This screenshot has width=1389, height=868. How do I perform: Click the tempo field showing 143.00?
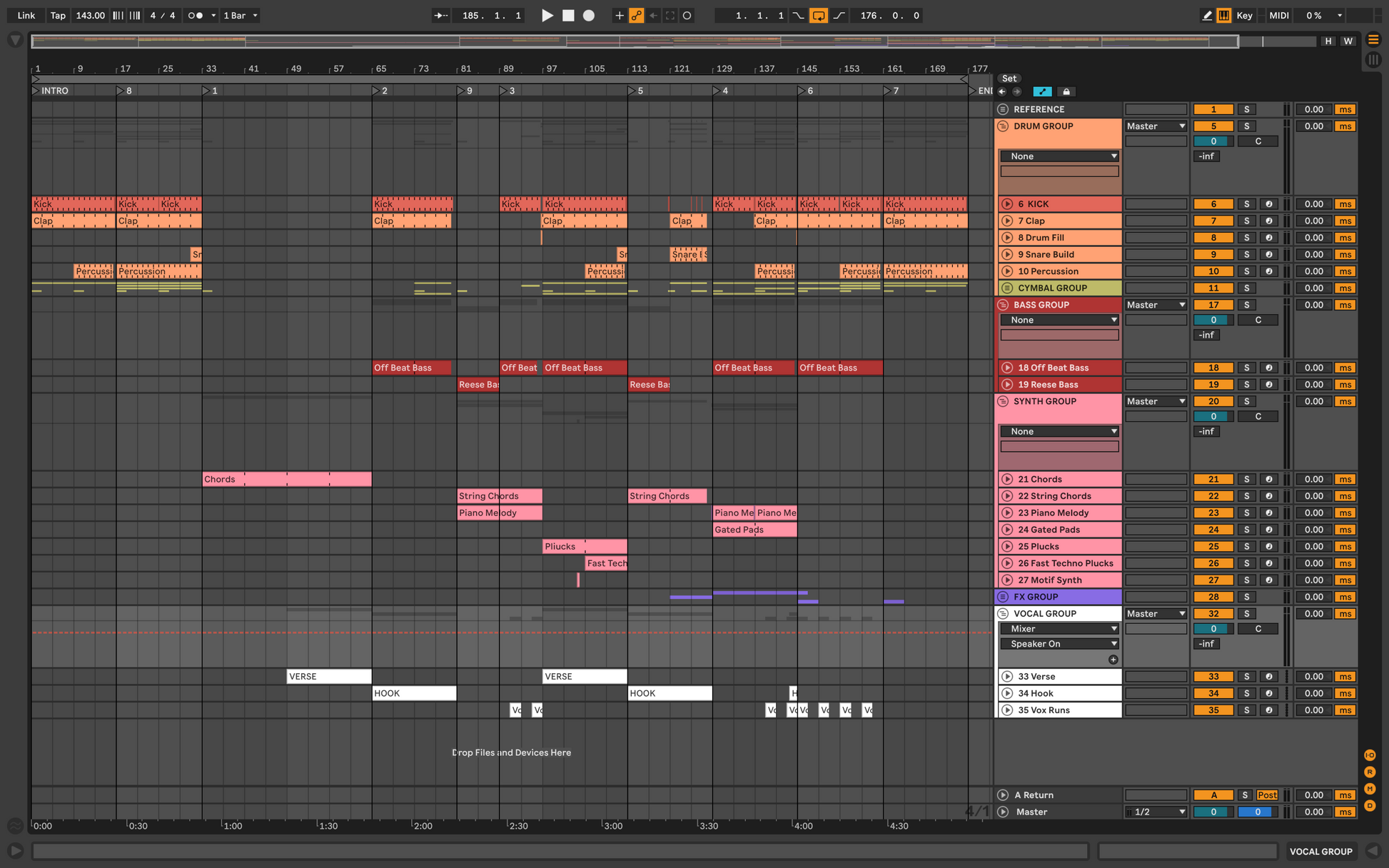pos(90,15)
